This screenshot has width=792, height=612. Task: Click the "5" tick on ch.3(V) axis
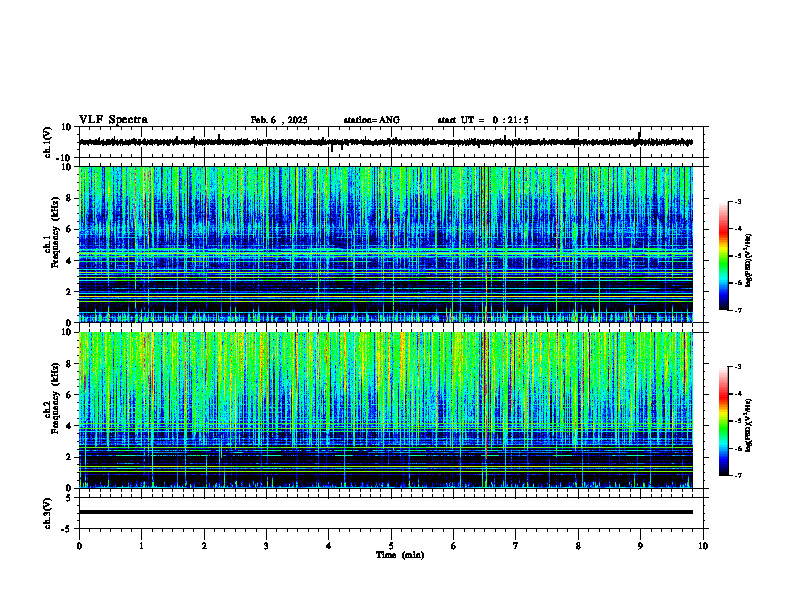70,498
